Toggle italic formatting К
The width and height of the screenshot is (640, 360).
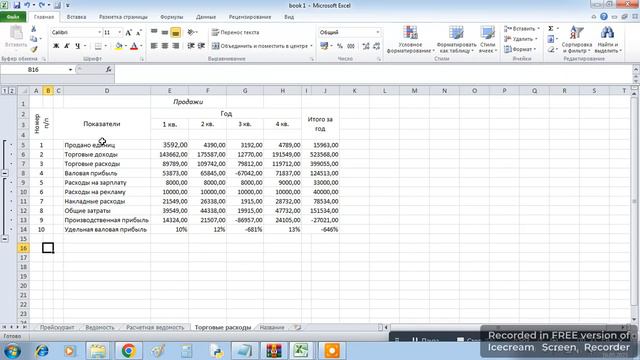click(x=67, y=46)
